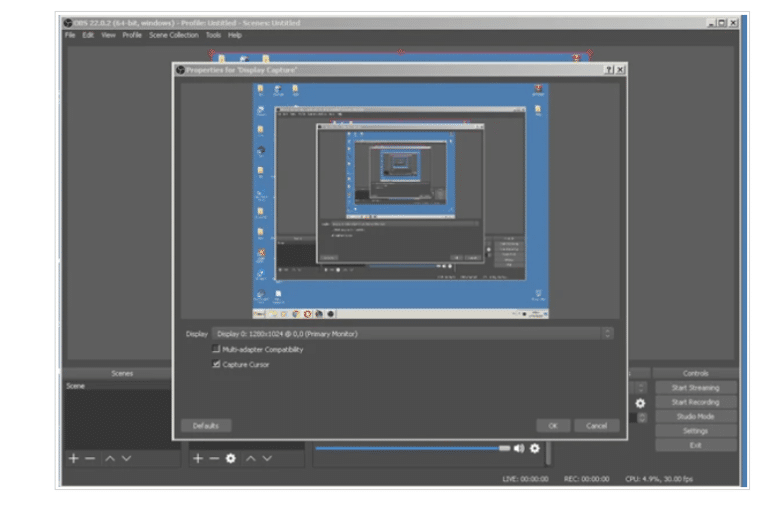
Task: Move the source down with the Sources down arrow
Action: 267,458
